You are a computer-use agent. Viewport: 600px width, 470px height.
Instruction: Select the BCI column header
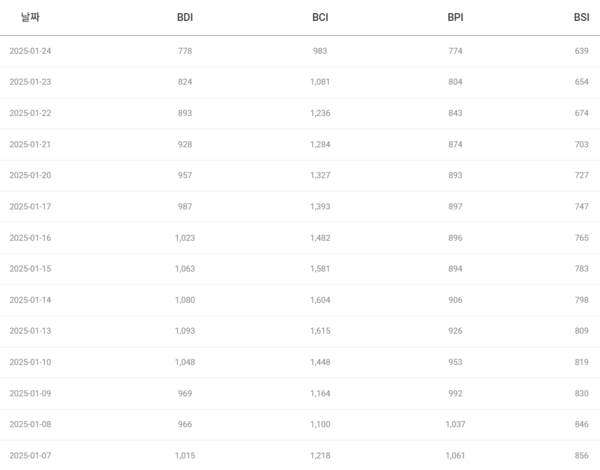[320, 17]
